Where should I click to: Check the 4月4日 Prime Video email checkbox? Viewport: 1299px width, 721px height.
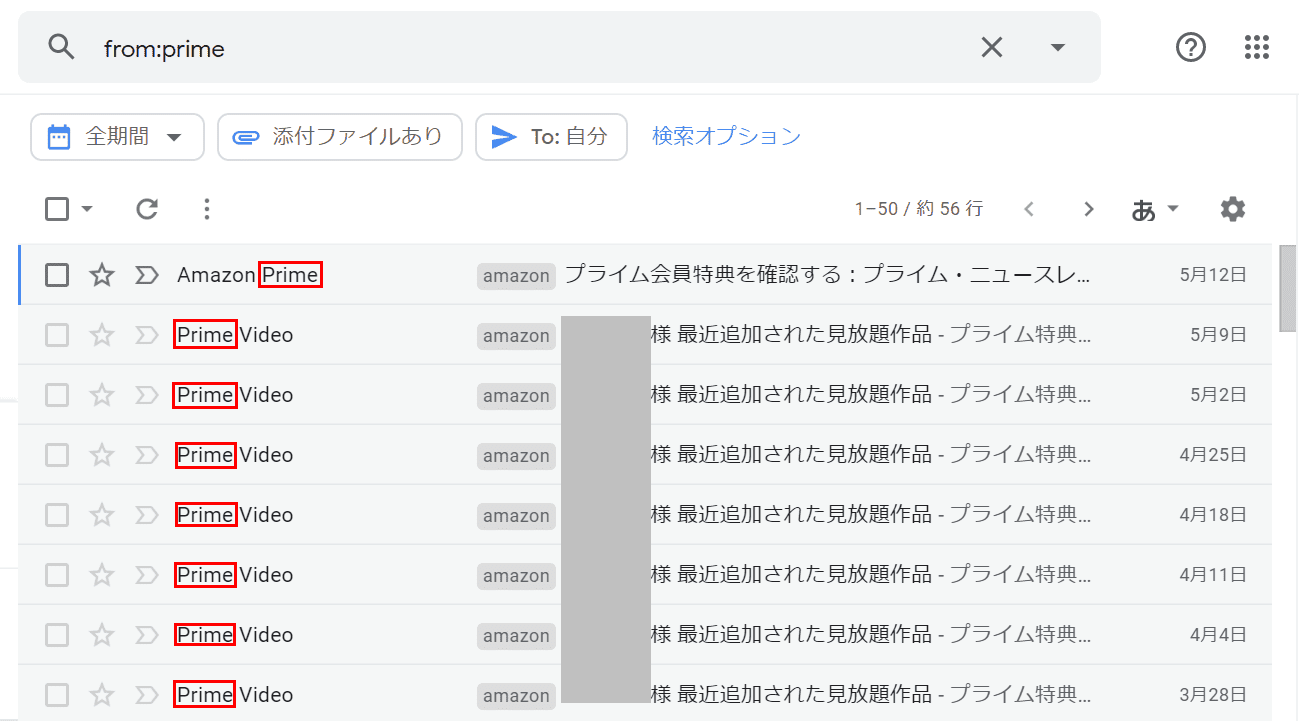point(57,635)
